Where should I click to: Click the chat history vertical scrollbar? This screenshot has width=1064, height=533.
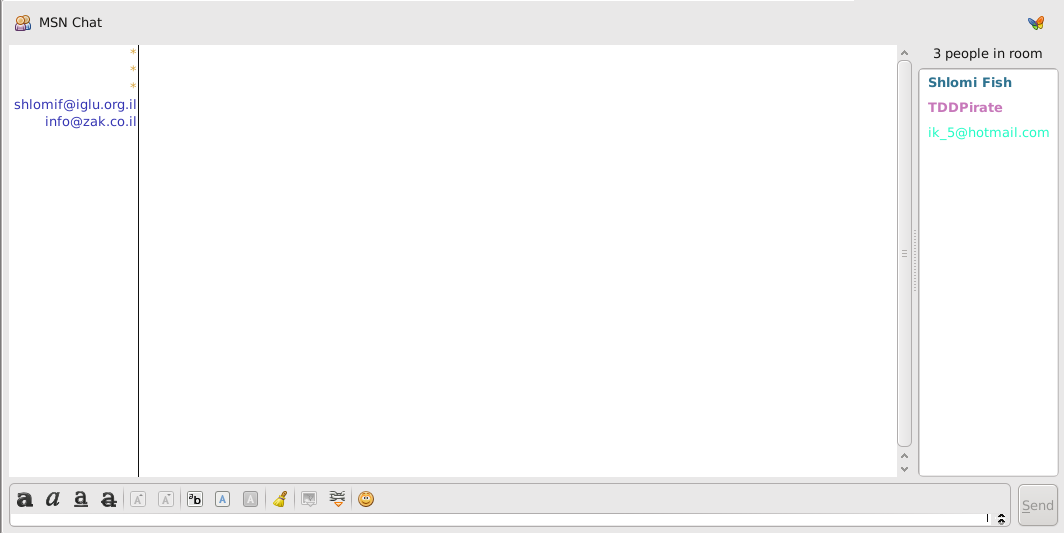click(x=904, y=254)
